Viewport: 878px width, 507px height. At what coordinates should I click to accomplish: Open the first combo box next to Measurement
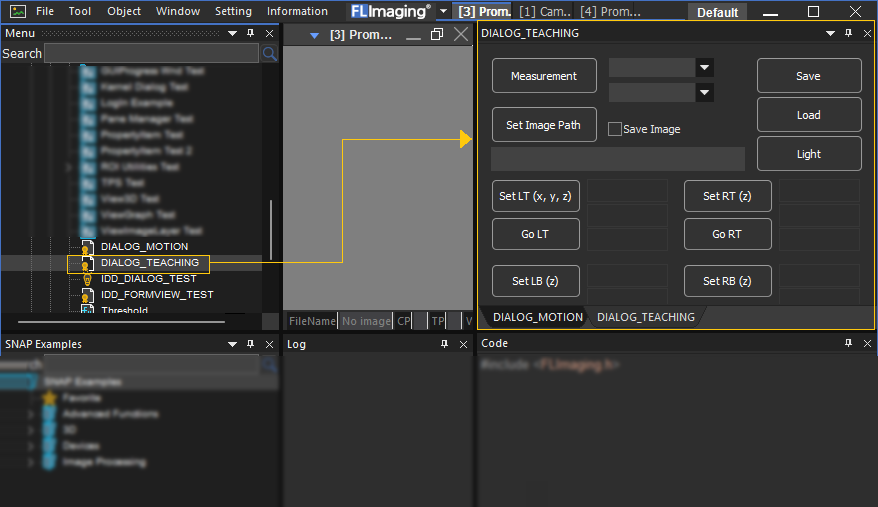point(704,68)
